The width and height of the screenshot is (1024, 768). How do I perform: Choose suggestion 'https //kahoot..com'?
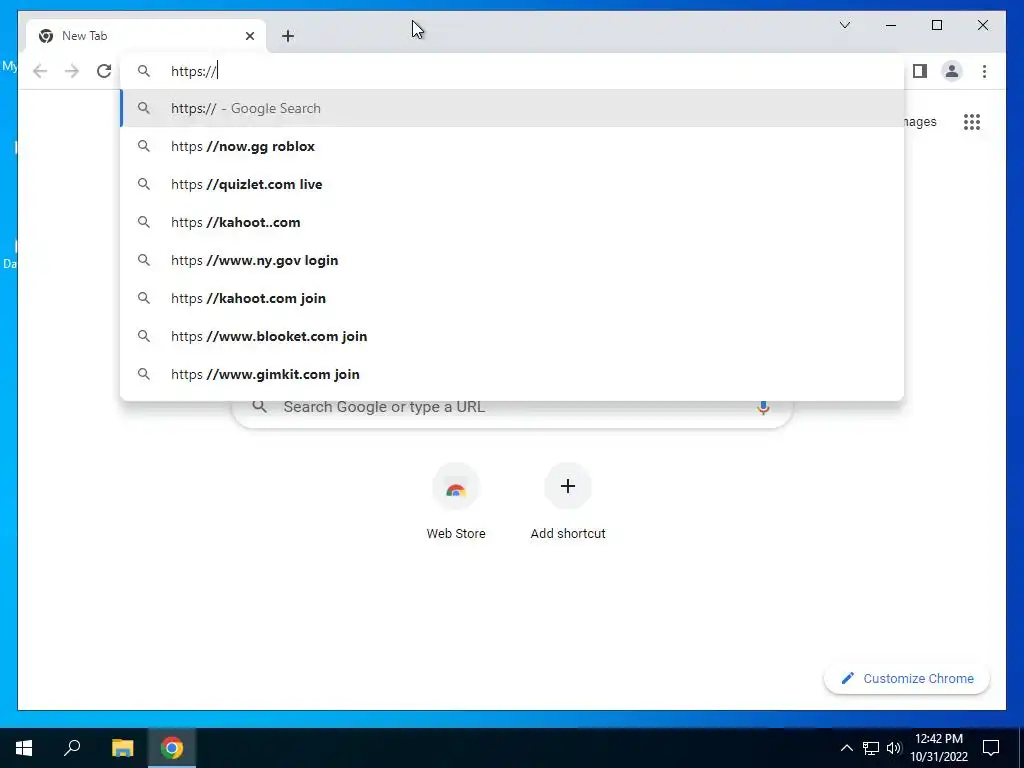[512, 222]
